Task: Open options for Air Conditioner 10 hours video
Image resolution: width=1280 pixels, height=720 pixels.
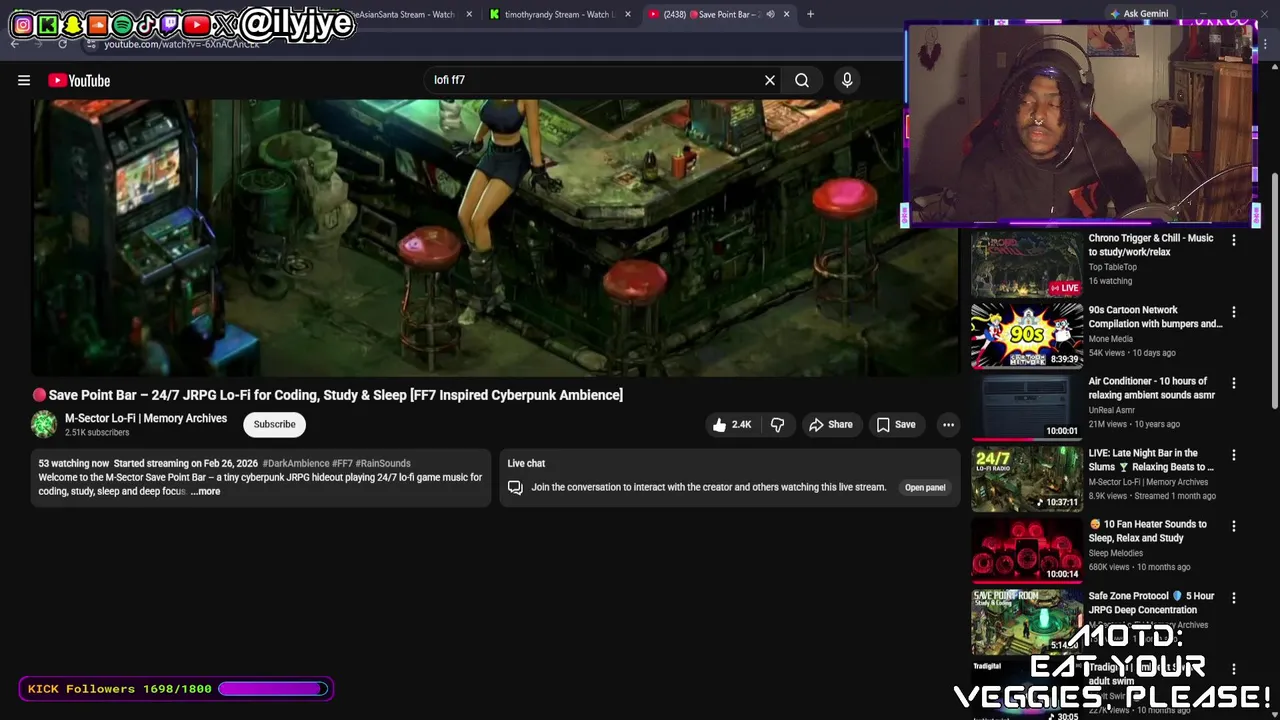Action: click(1234, 383)
